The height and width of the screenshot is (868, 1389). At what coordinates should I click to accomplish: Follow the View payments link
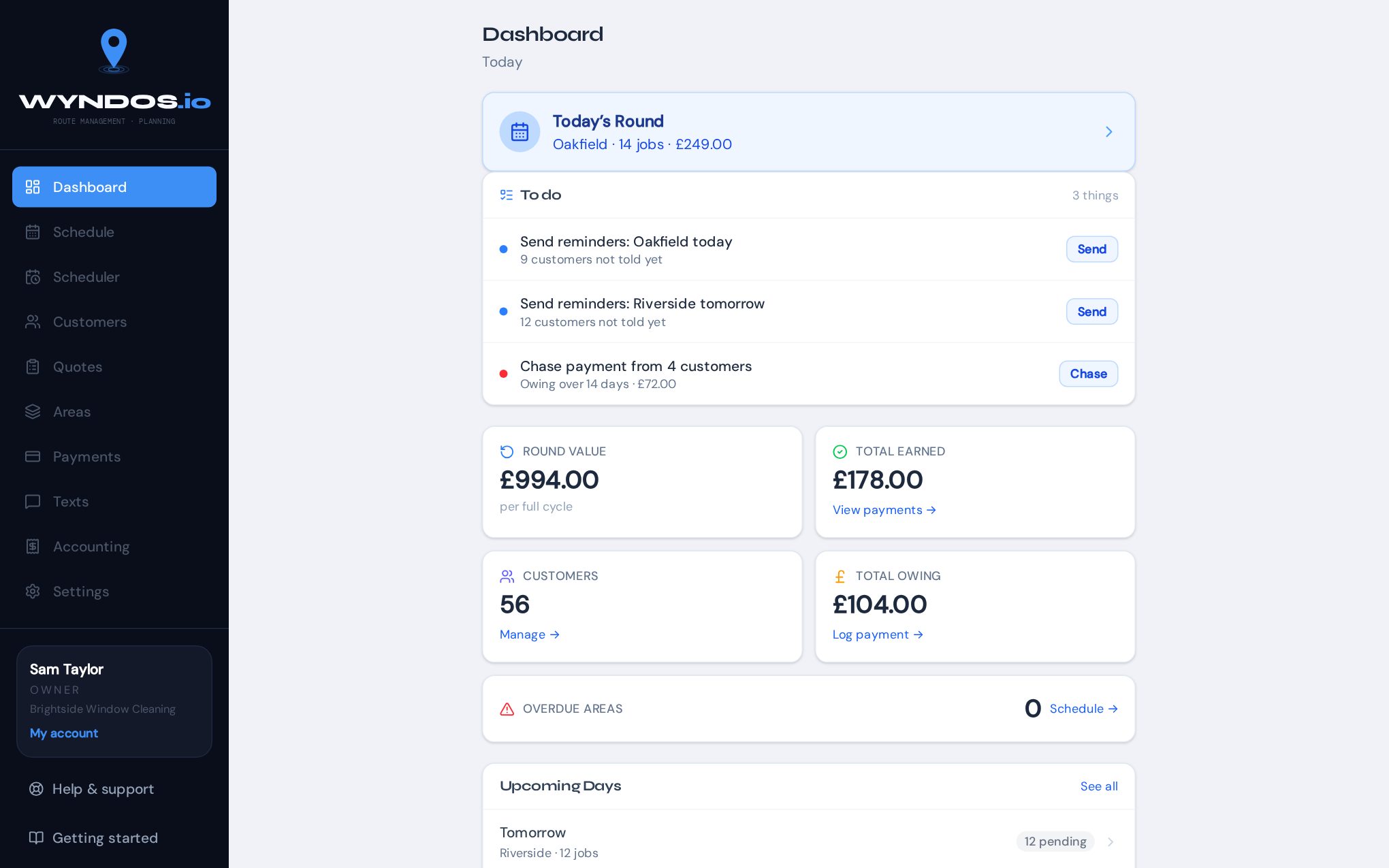[884, 510]
